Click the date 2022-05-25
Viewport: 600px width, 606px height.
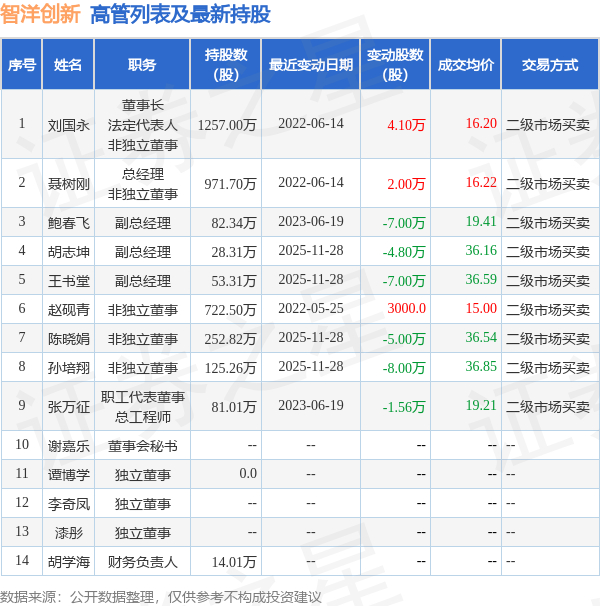[x=311, y=308]
